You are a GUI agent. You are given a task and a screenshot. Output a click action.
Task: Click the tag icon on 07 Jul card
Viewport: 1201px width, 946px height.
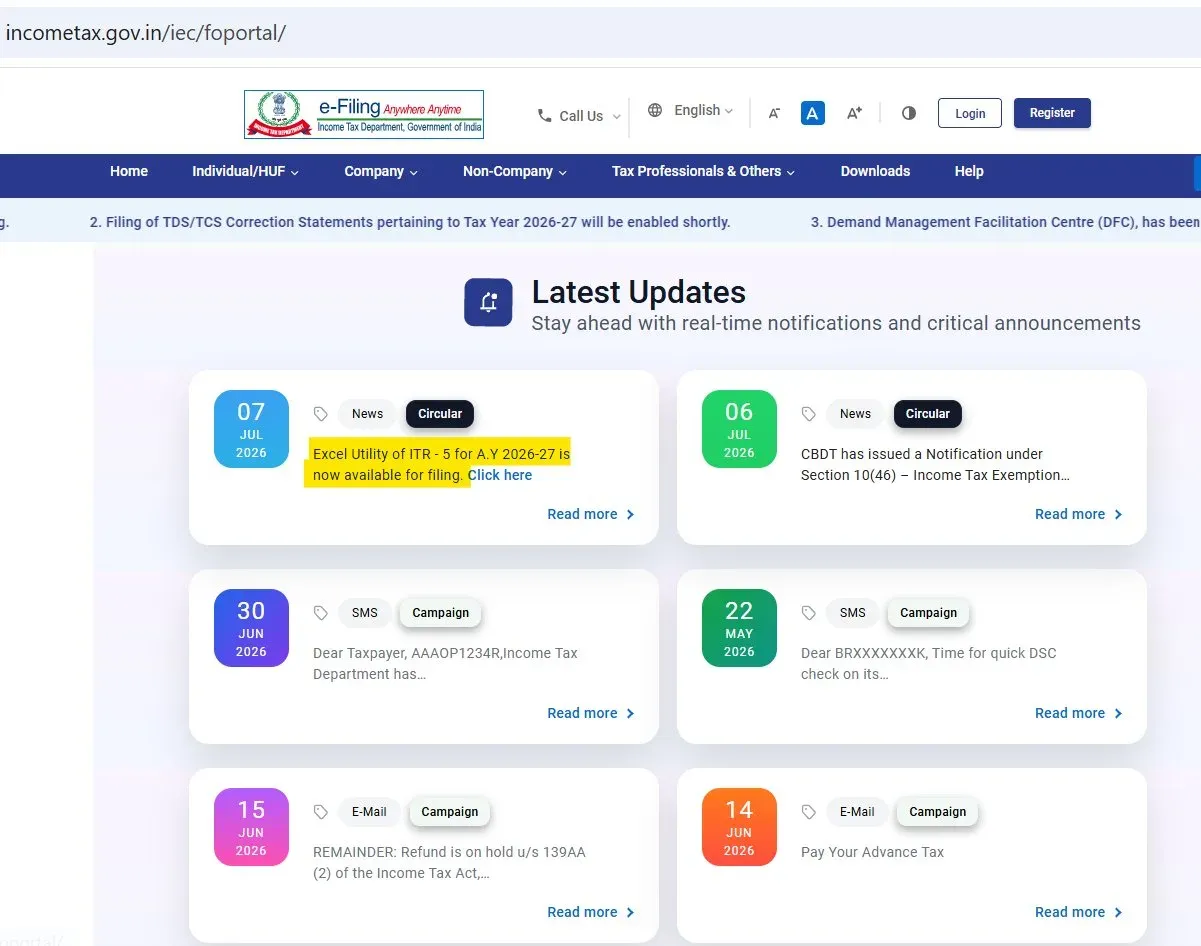321,414
